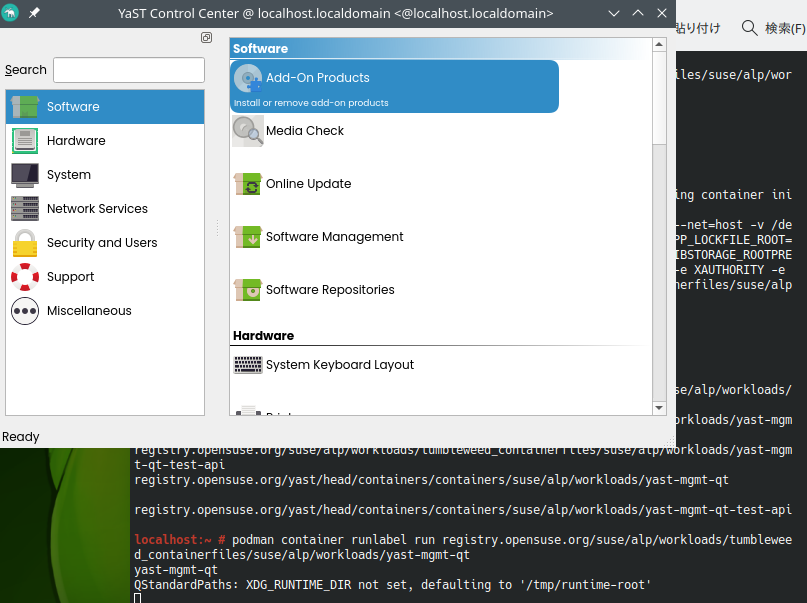Click the module list scrollbar thumb
Image resolution: width=807 pixels, height=603 pixels.
pos(659,98)
